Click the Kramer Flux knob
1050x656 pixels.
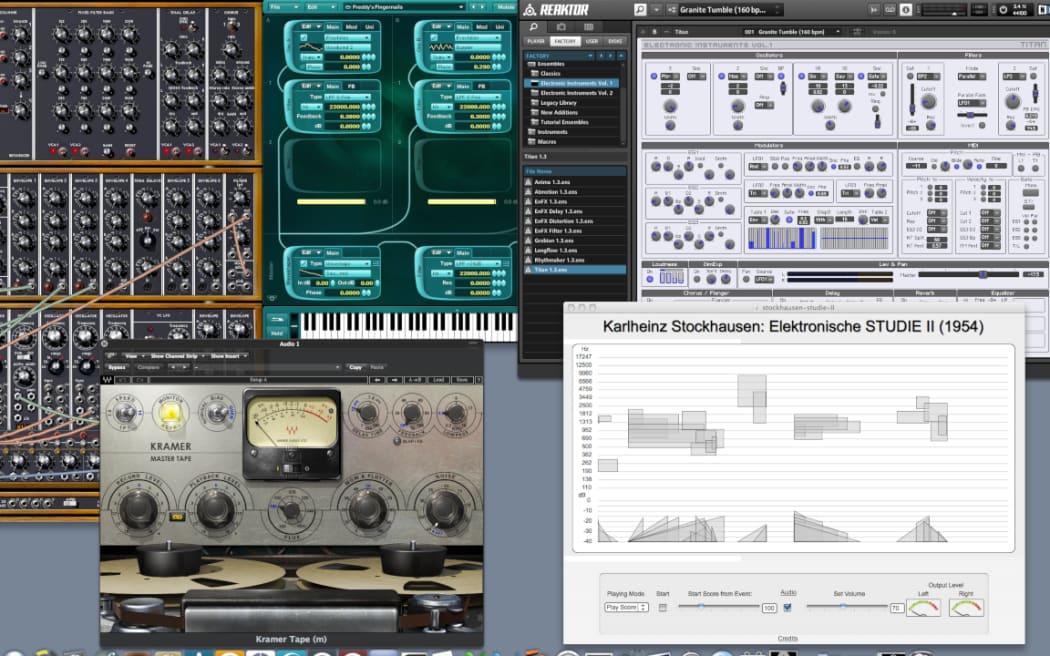[x=291, y=511]
